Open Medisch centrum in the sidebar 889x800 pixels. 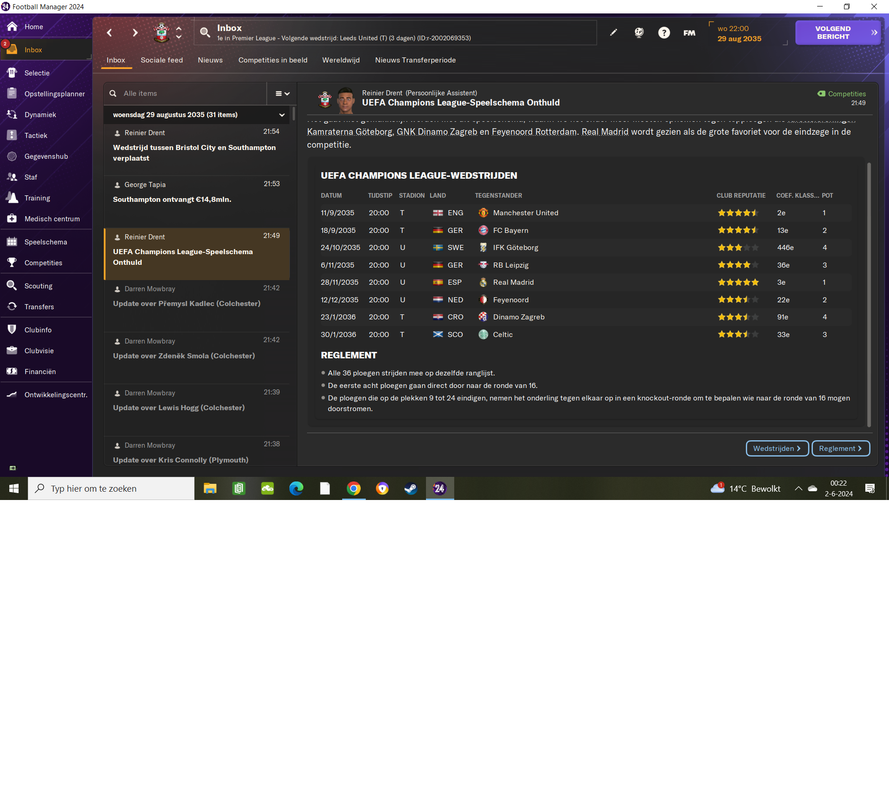(52, 219)
